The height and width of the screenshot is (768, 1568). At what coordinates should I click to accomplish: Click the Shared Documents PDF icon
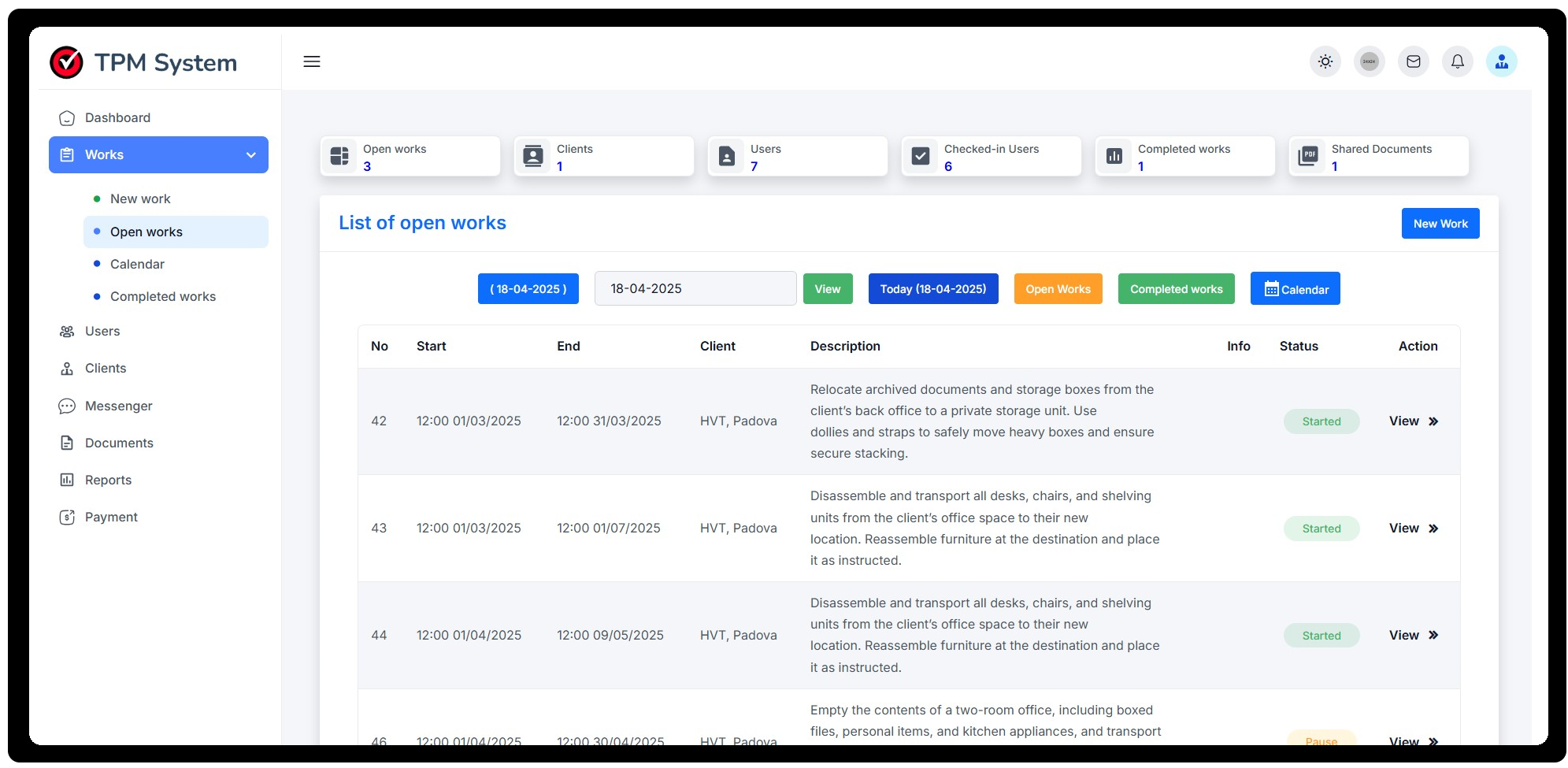coord(1308,156)
